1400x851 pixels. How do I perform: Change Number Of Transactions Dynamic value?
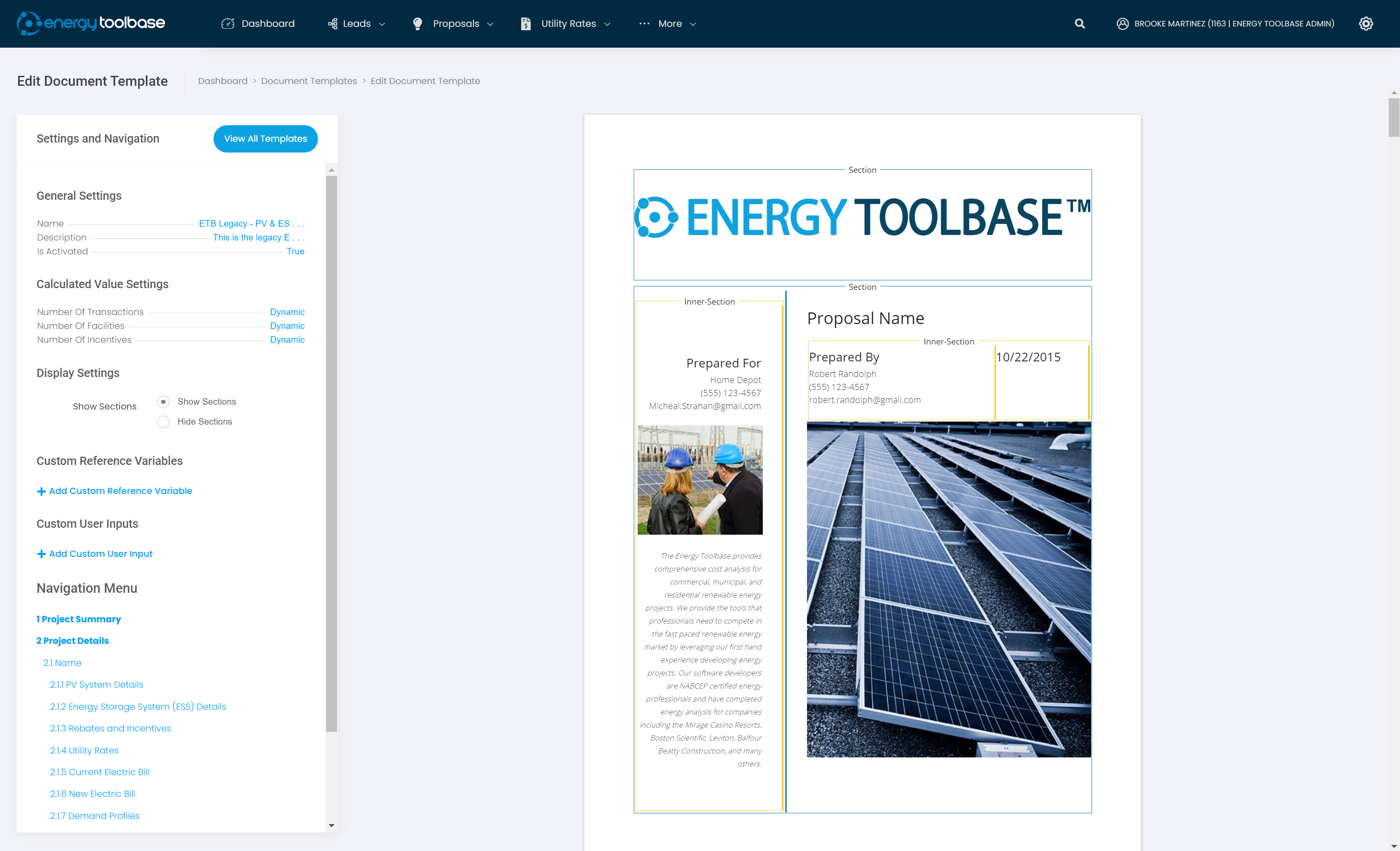(287, 313)
